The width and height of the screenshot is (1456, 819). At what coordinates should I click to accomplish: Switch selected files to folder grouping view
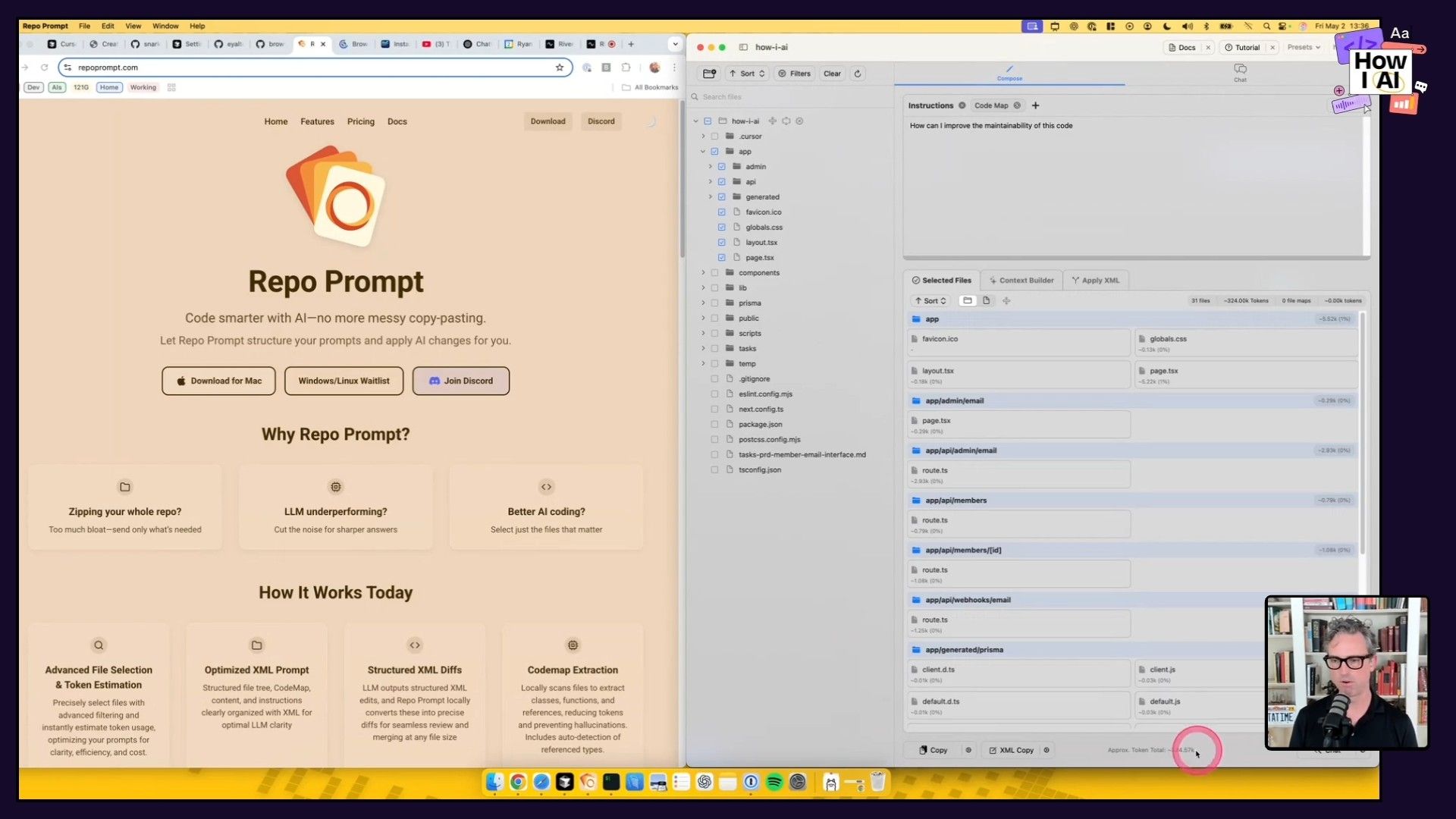point(967,301)
